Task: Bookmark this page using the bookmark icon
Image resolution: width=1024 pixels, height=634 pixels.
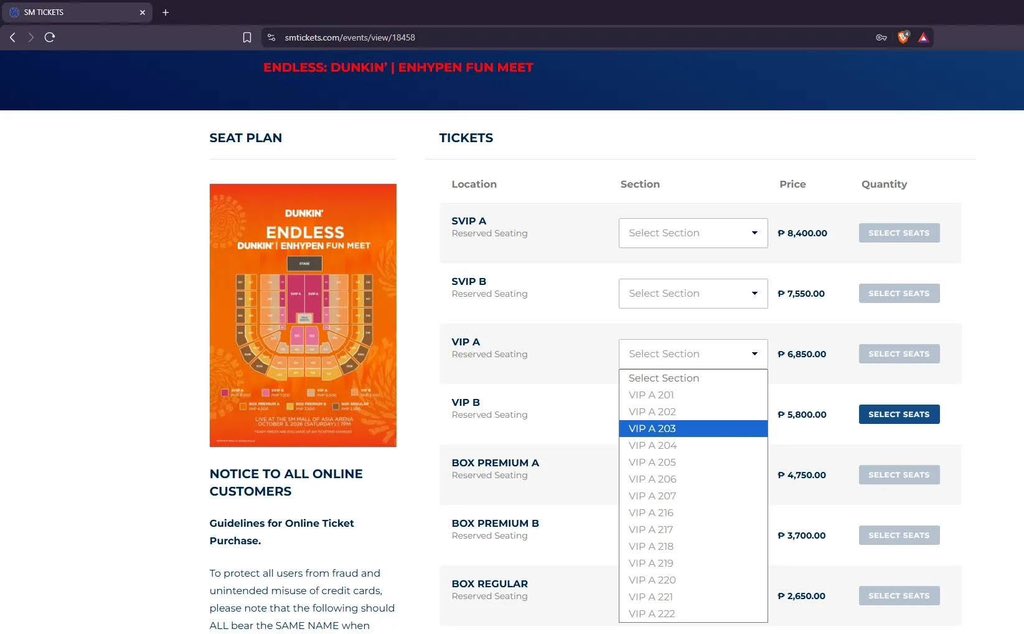Action: pyautogui.click(x=247, y=37)
